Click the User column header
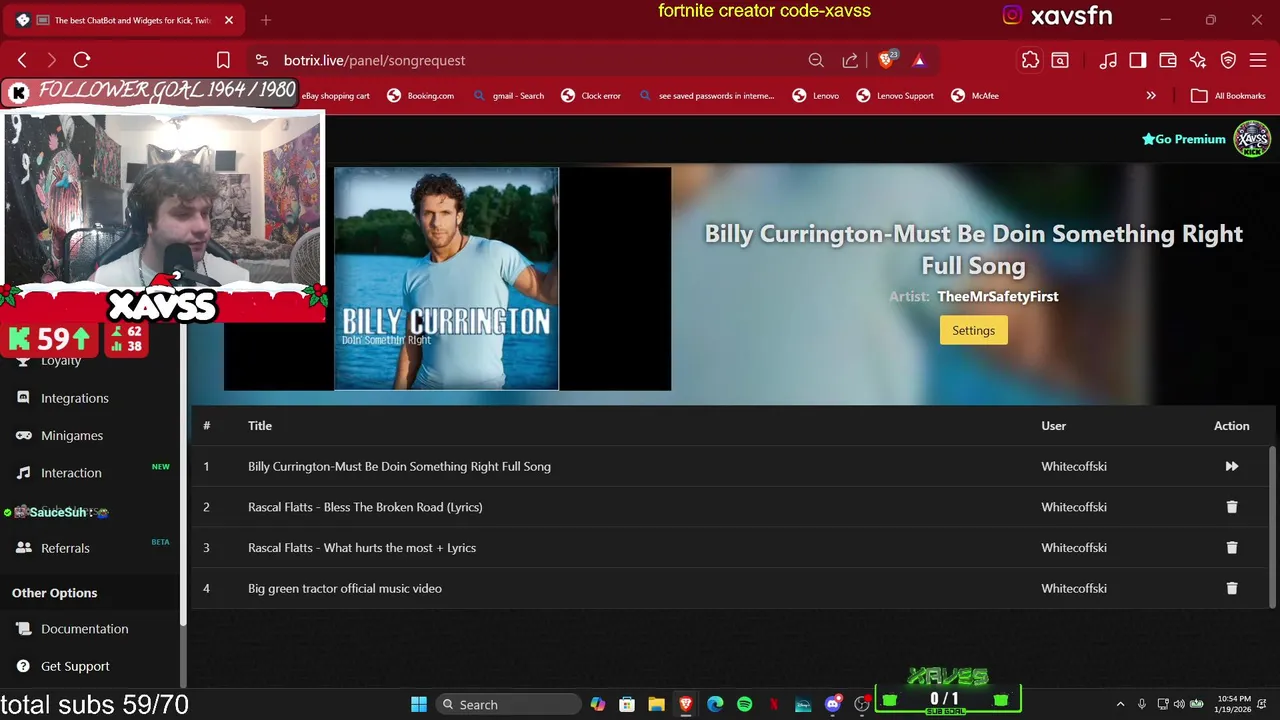This screenshot has width=1280, height=720. [x=1053, y=426]
